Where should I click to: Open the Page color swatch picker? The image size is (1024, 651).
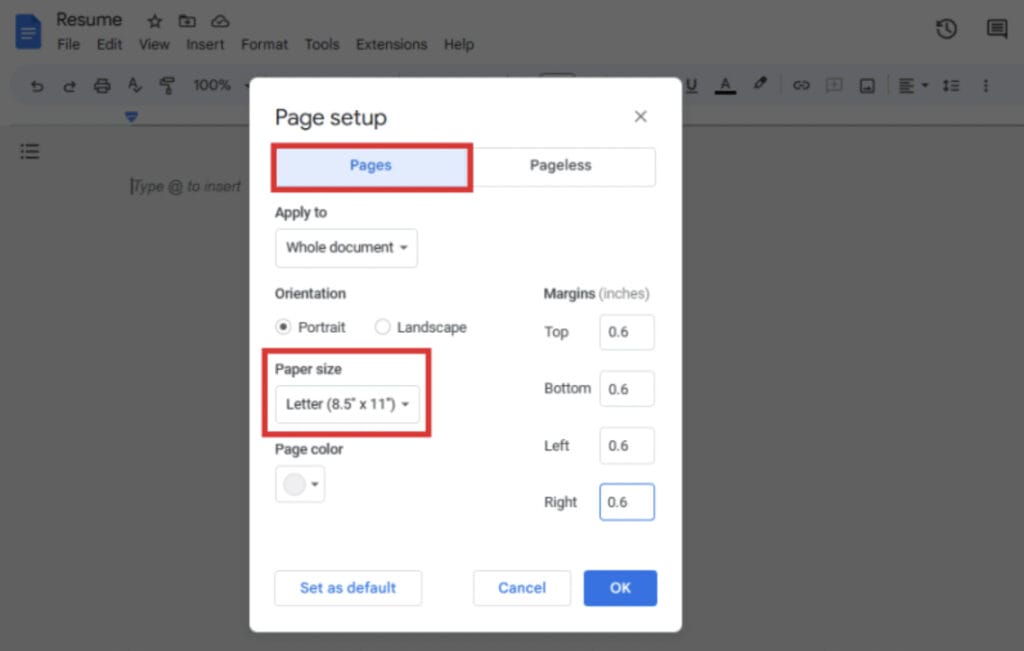point(299,484)
